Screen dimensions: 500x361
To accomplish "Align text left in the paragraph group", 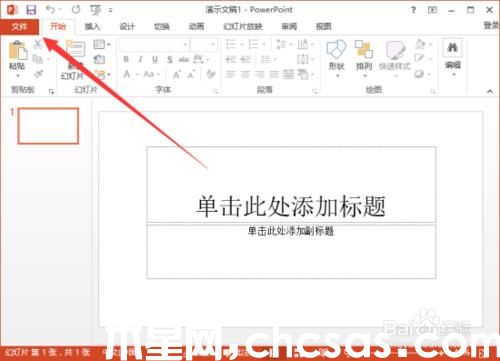I will click(231, 74).
